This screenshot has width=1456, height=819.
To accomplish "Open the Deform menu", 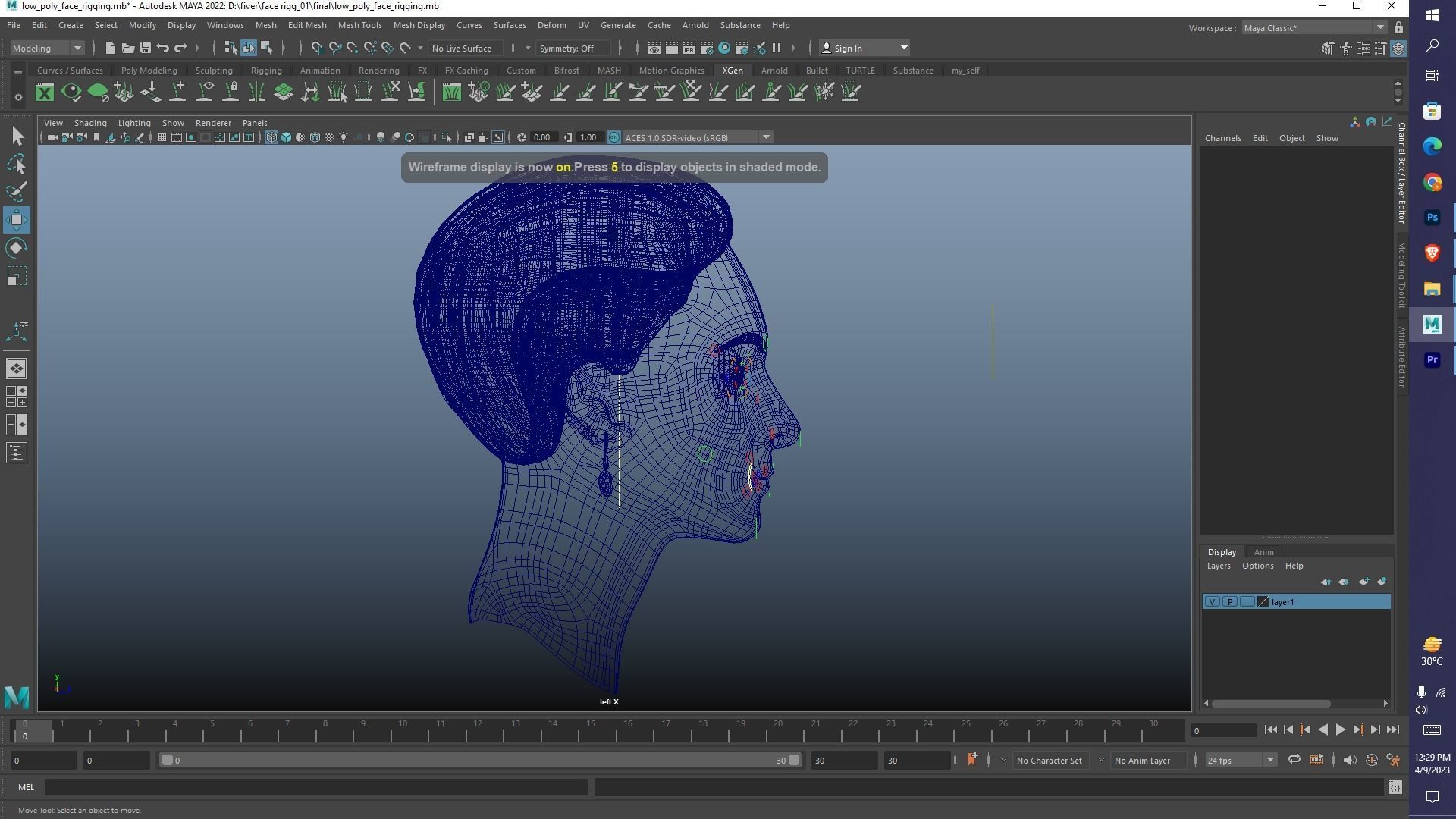I will point(551,25).
